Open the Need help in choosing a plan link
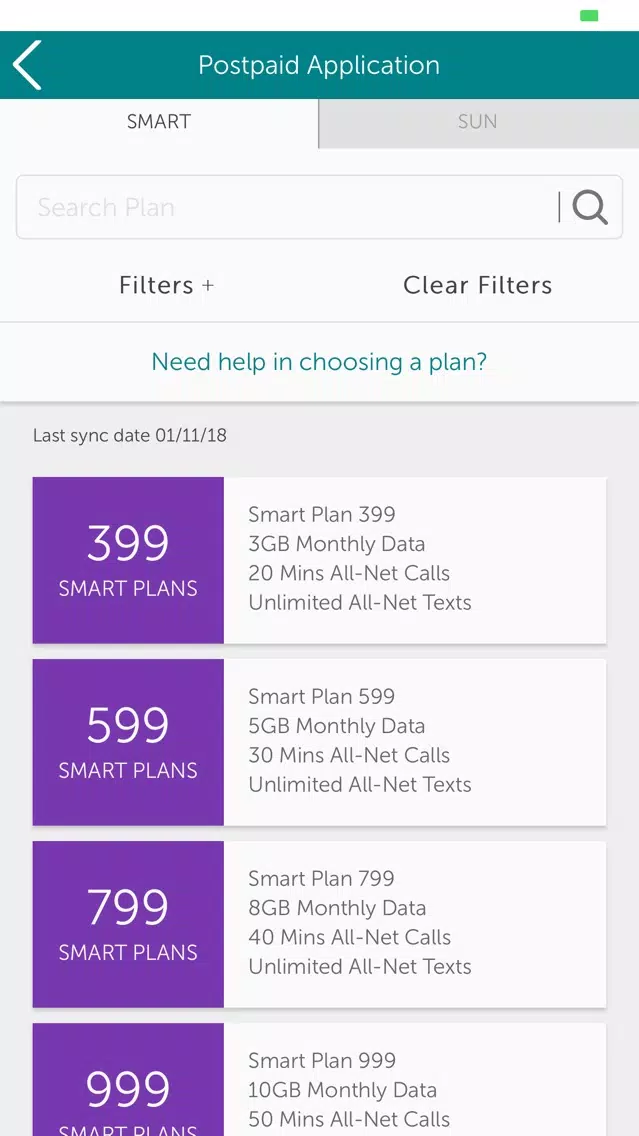The height and width of the screenshot is (1136, 639). [319, 361]
